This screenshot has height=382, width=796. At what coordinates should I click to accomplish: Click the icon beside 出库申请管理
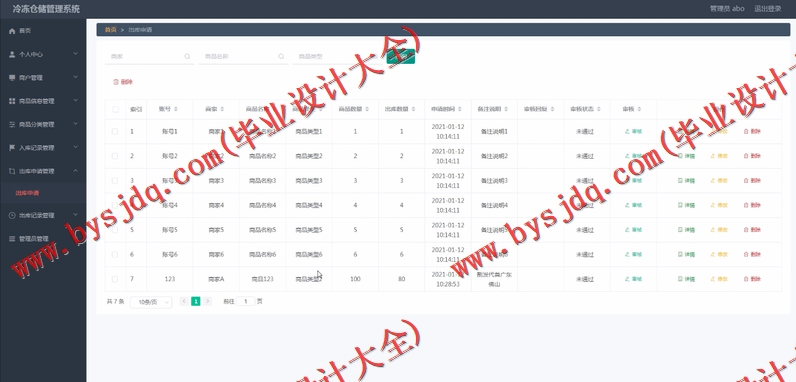[12, 171]
